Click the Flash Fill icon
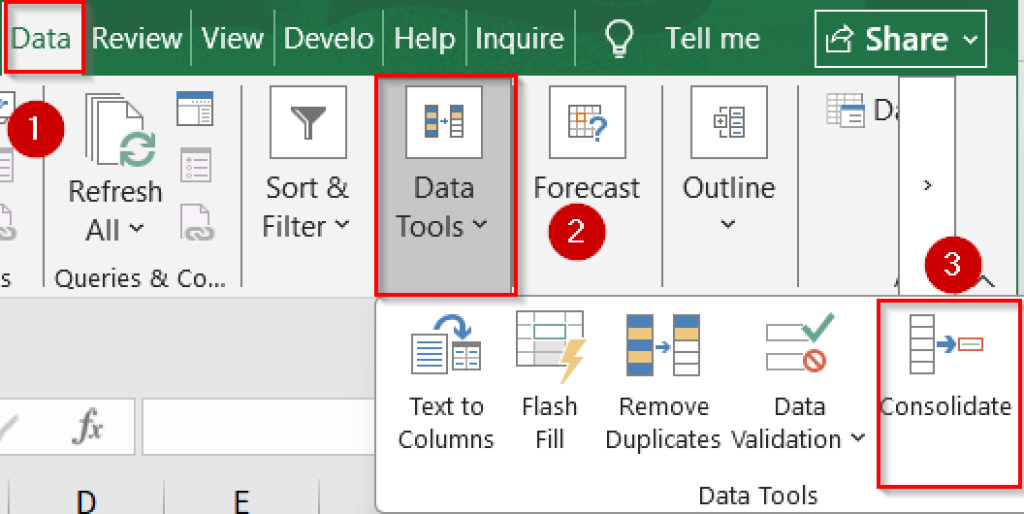This screenshot has width=1024, height=514. pyautogui.click(x=550, y=346)
